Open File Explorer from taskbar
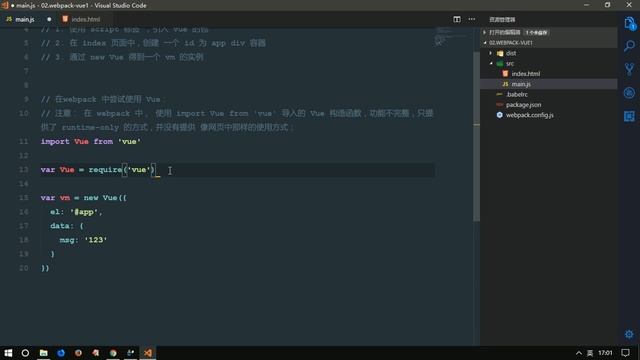This screenshot has height=360, width=640. 43,353
